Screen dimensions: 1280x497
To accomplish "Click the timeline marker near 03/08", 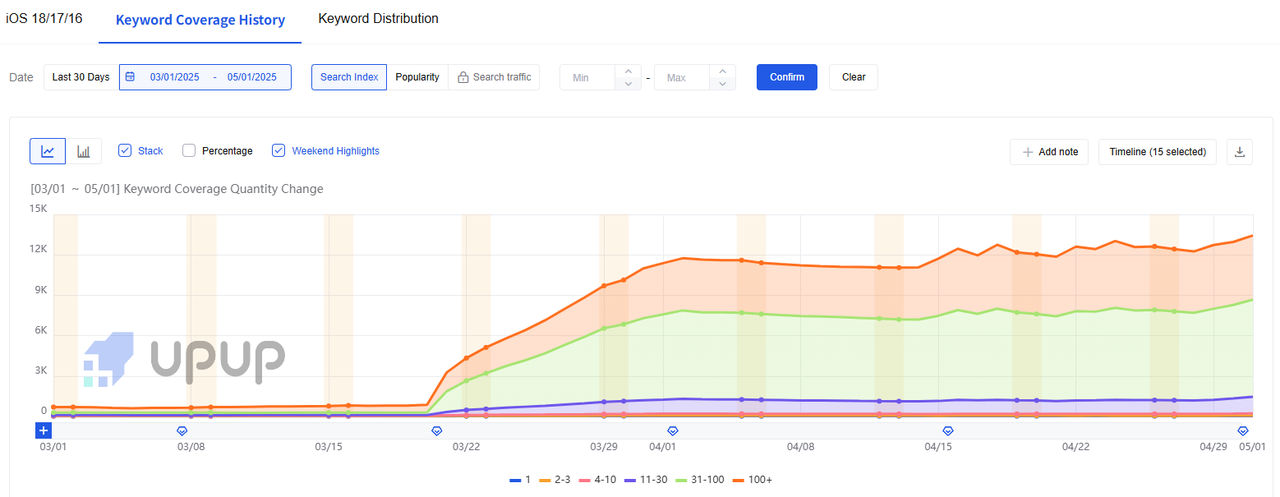I will click(x=182, y=431).
